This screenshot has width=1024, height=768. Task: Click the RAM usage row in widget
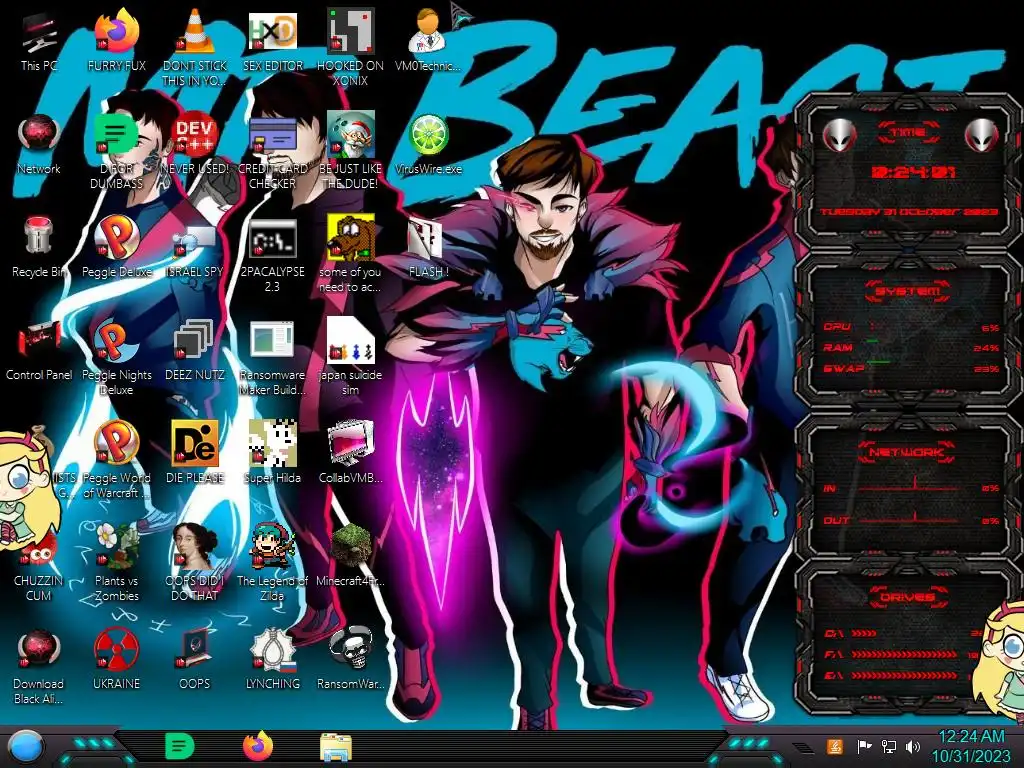pos(911,348)
